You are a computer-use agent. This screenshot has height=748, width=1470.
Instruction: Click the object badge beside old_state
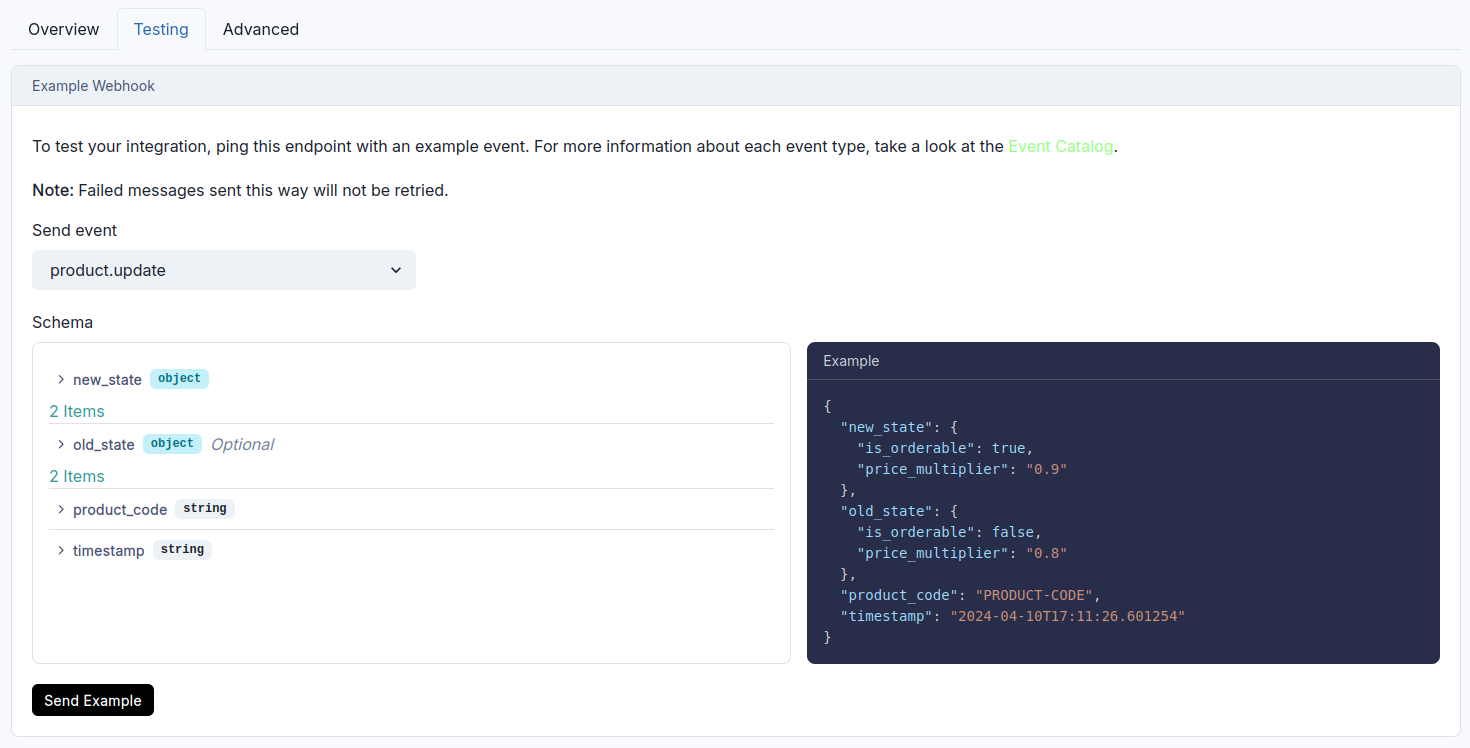(172, 444)
